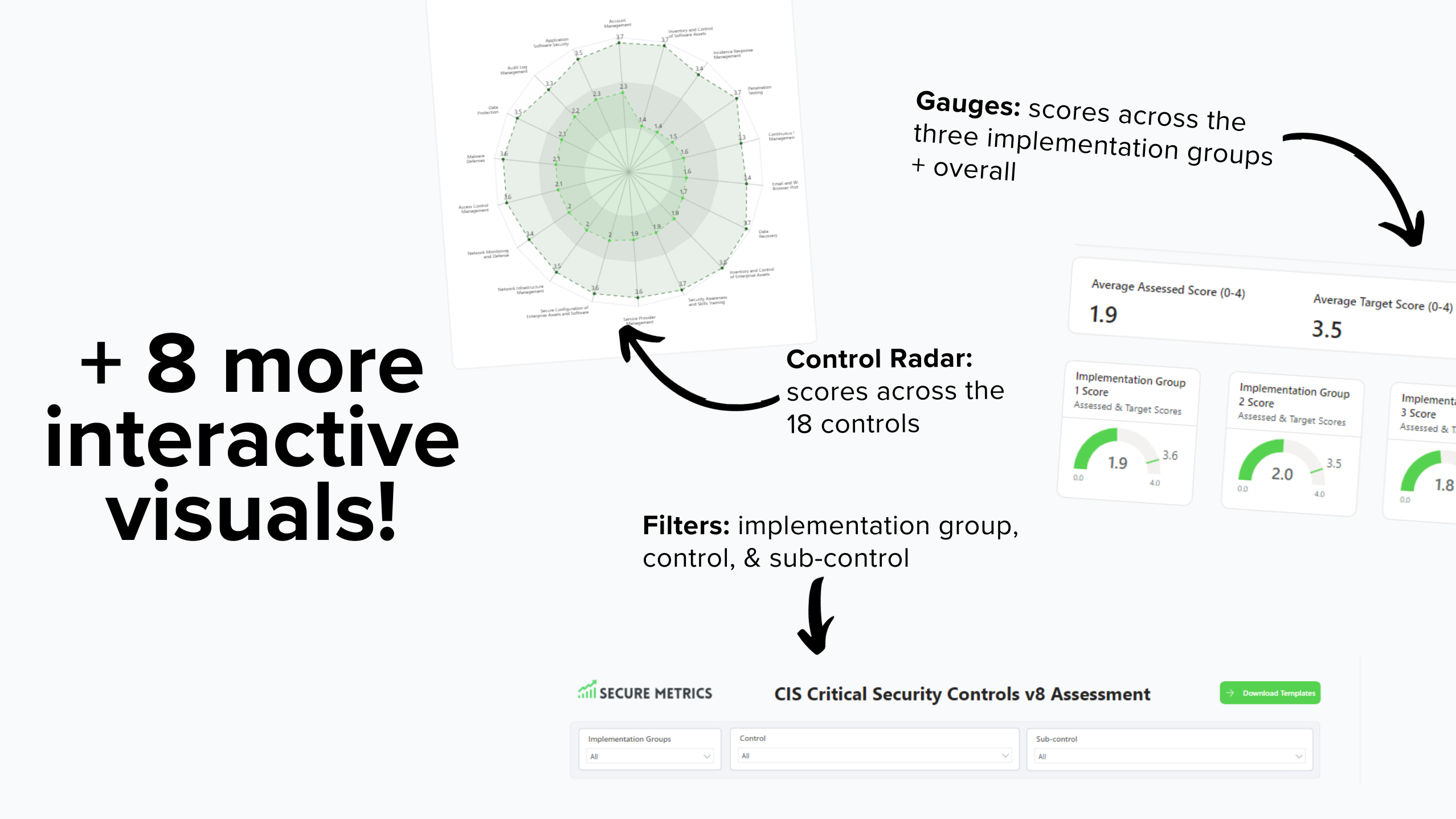Click the CIS Critical Security Controls v8 title
The image size is (1456, 819).
tap(962, 694)
